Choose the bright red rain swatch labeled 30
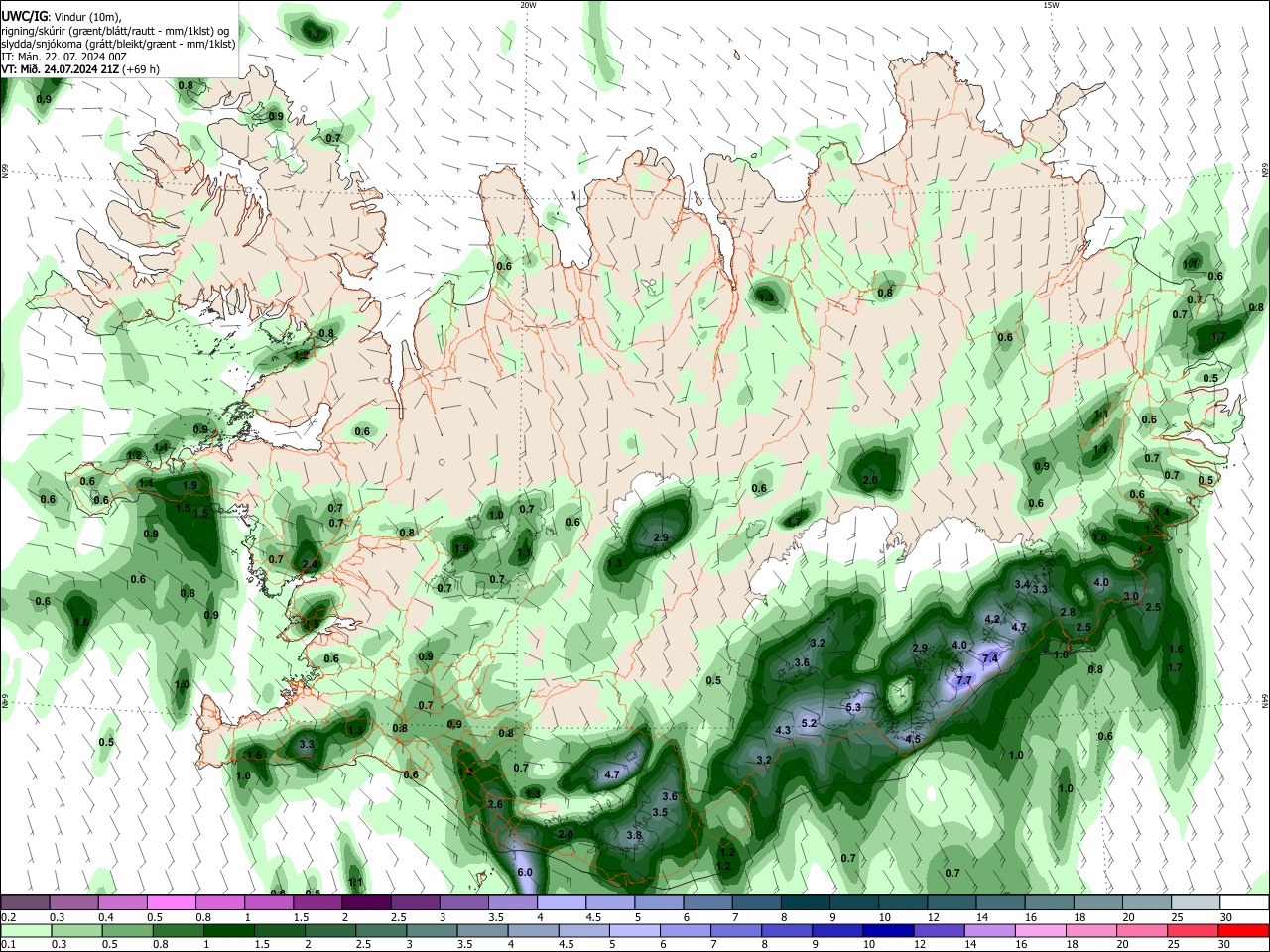1270x952 pixels. (1243, 930)
